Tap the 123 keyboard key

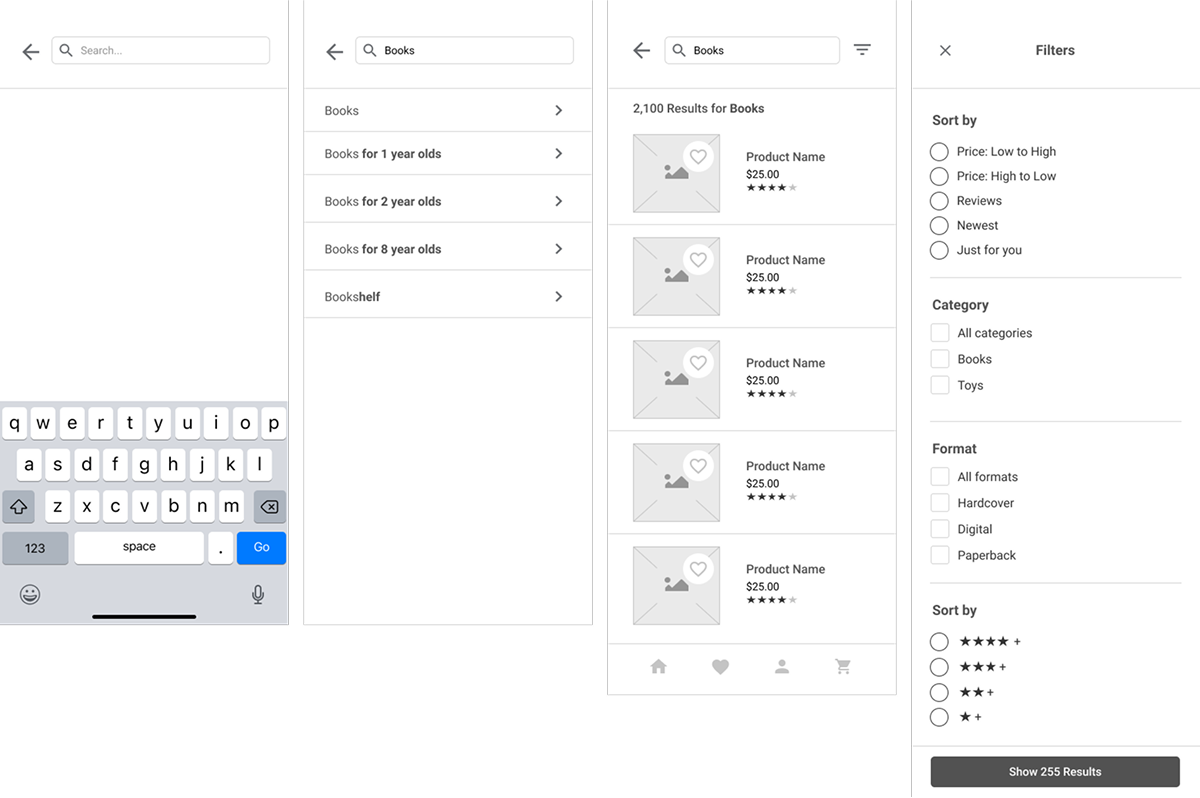(35, 548)
